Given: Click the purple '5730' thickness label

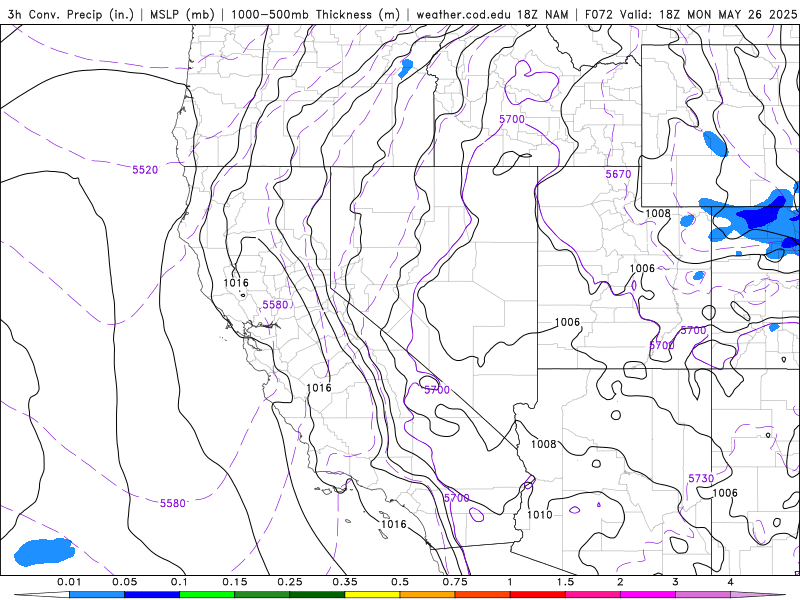Looking at the screenshot, I should [x=701, y=479].
